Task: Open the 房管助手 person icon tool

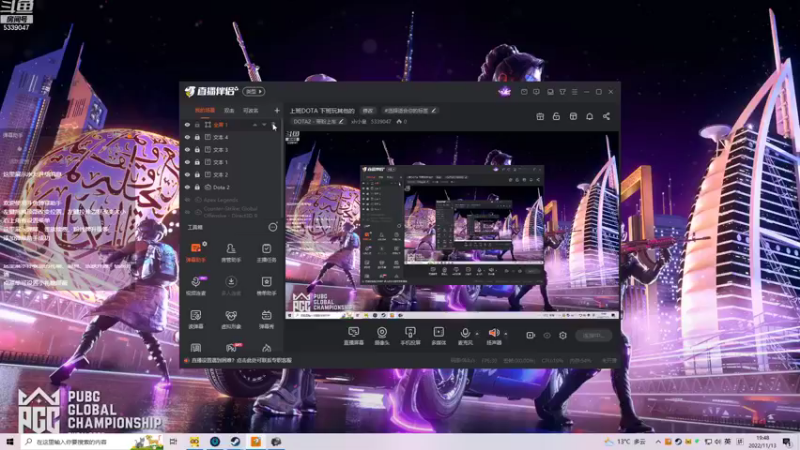Action: (231, 253)
